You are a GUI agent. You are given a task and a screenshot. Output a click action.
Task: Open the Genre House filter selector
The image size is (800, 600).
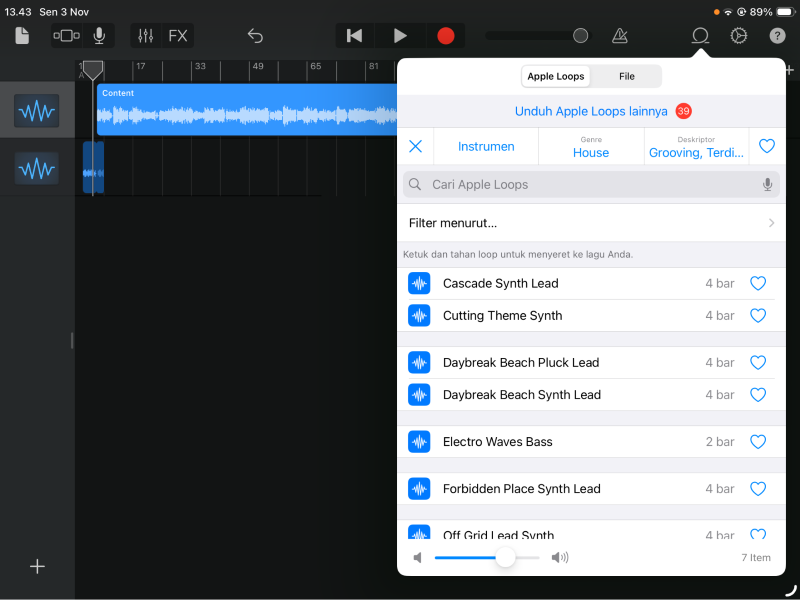click(x=591, y=146)
